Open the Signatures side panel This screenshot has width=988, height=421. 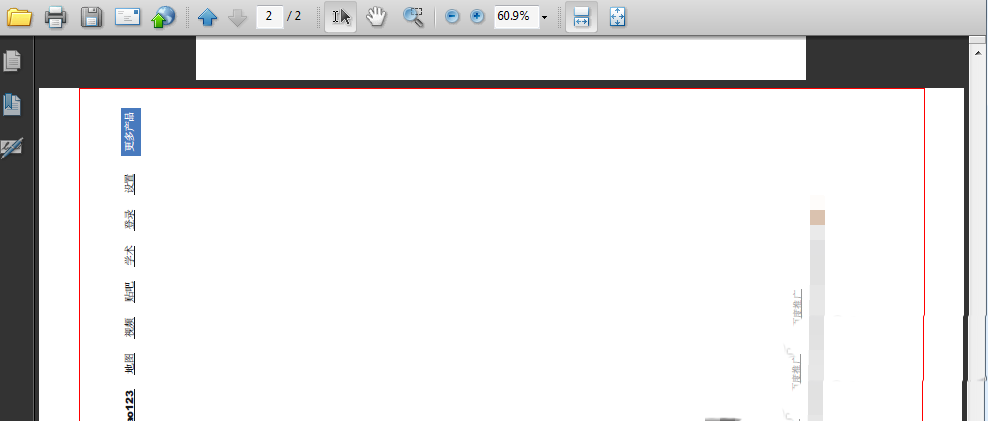pos(13,147)
